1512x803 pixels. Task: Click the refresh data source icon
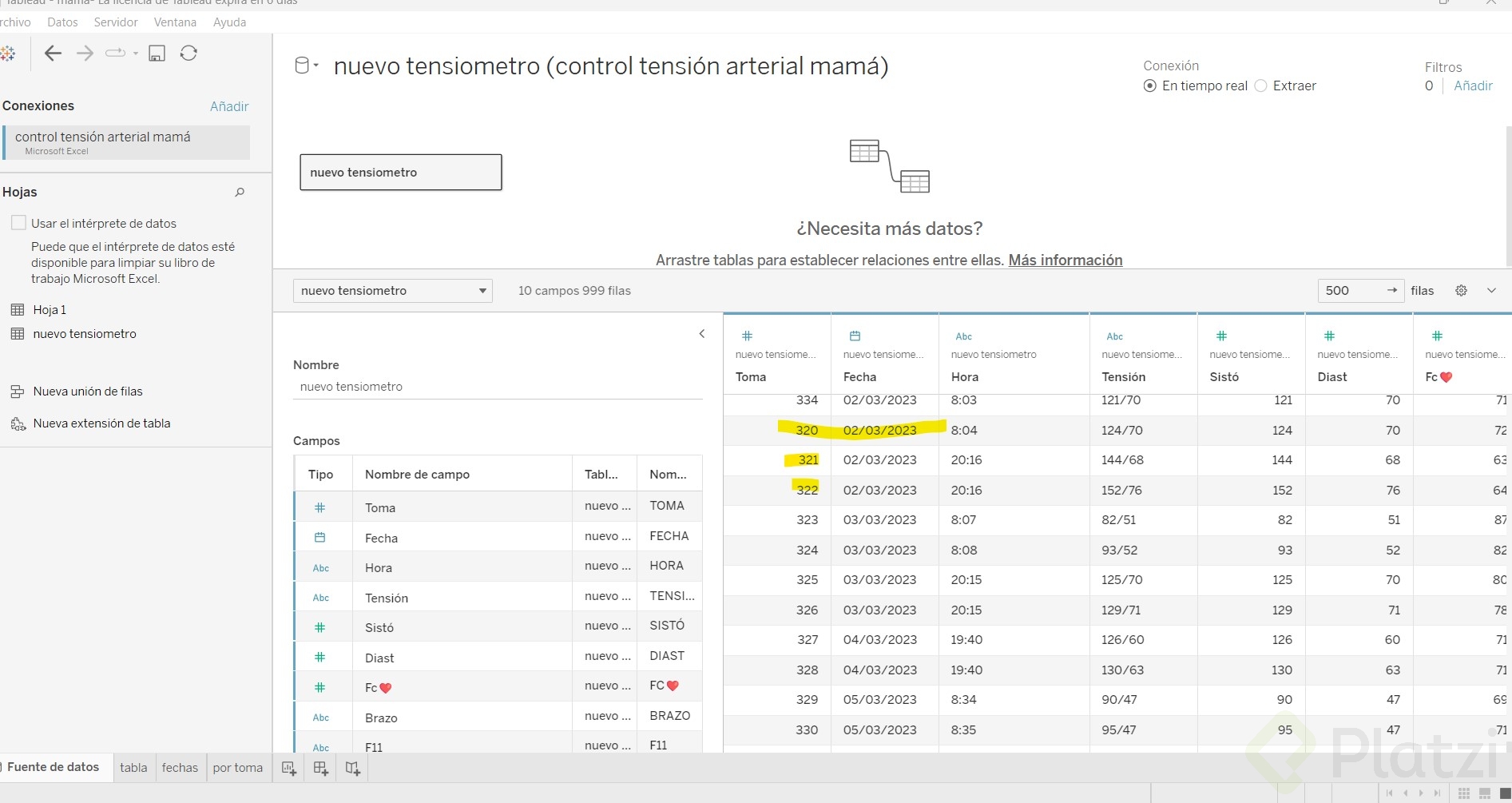point(189,54)
